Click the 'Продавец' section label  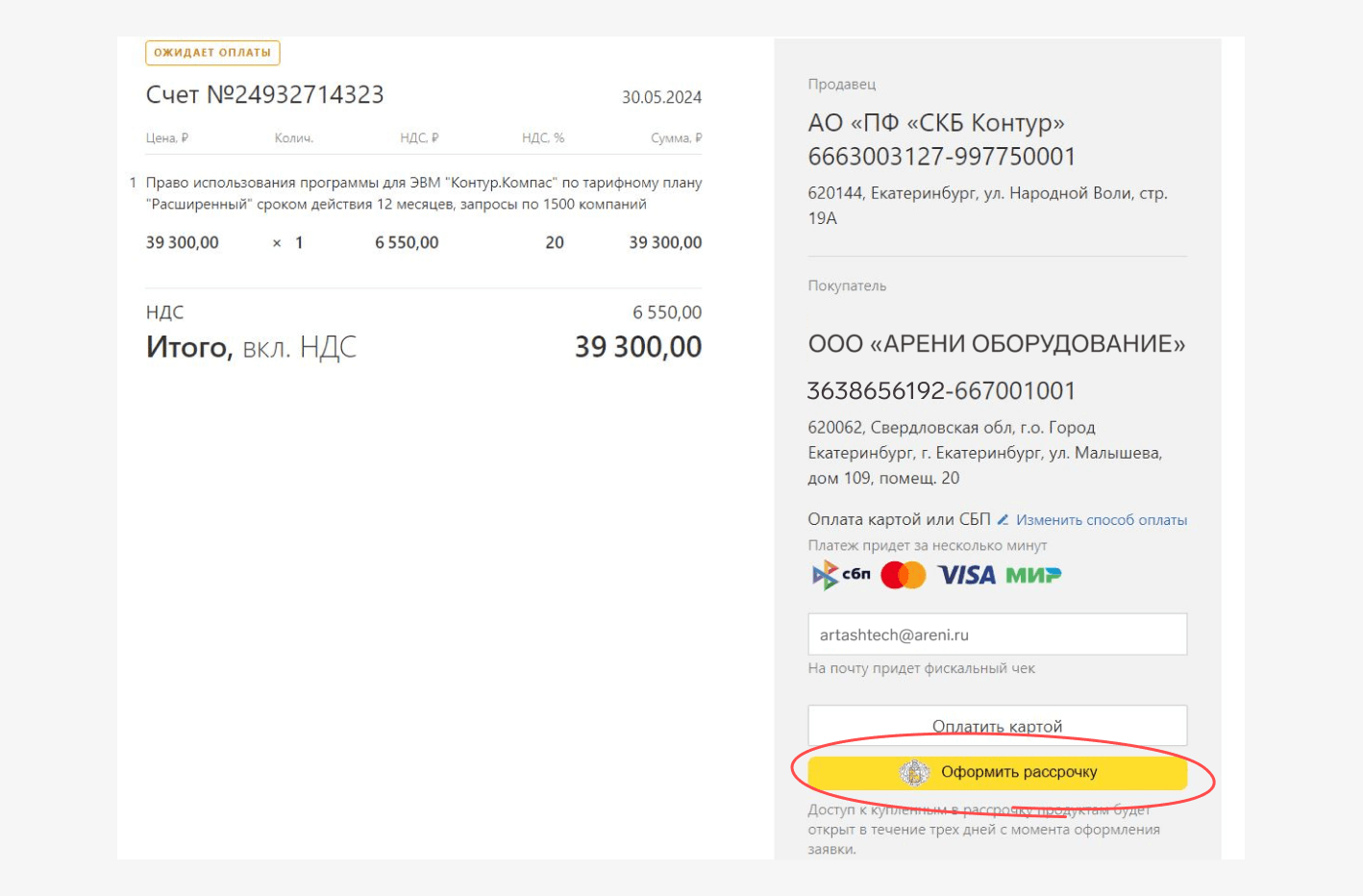tap(842, 85)
